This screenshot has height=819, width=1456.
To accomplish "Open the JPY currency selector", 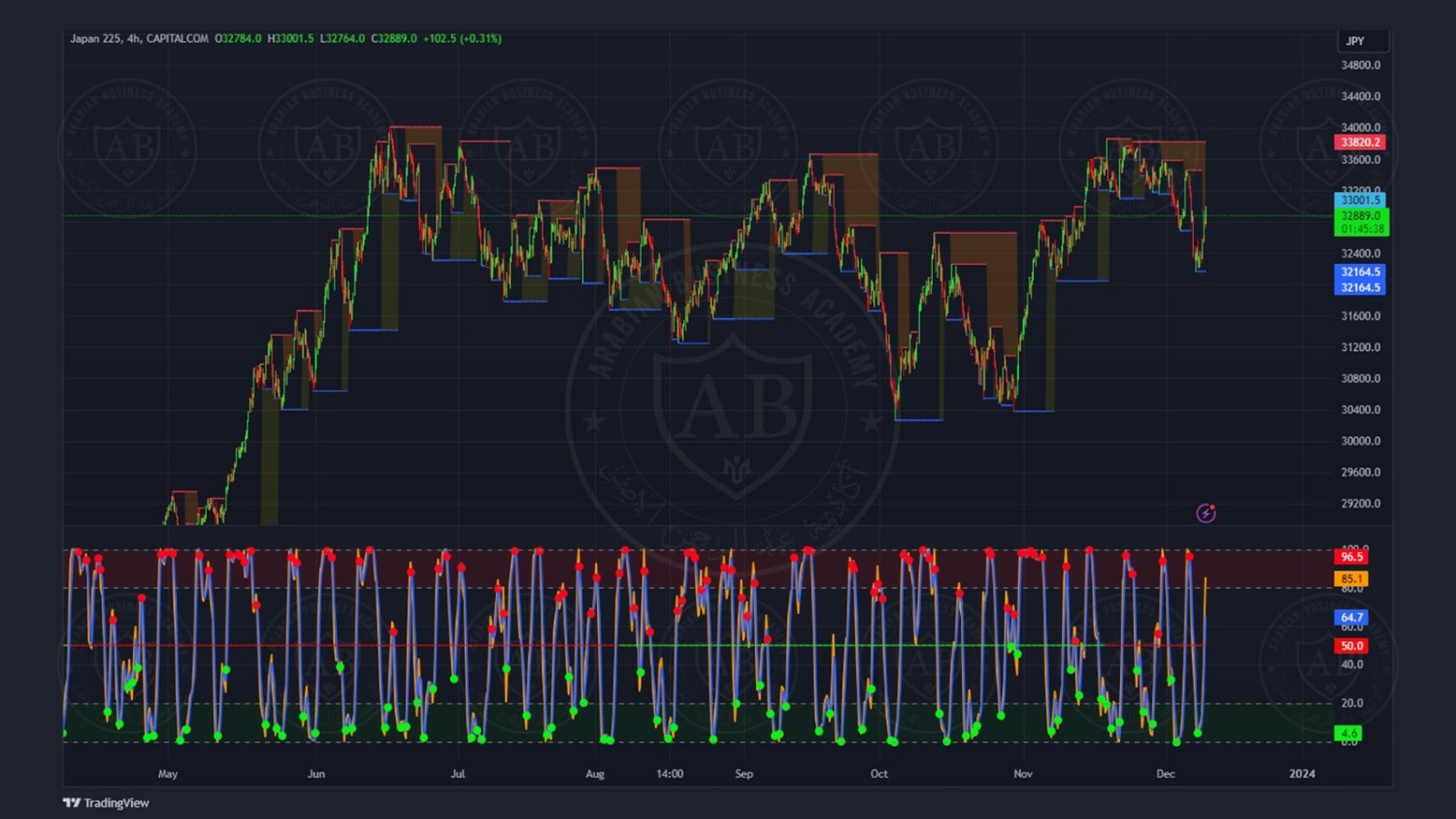I will (1363, 41).
